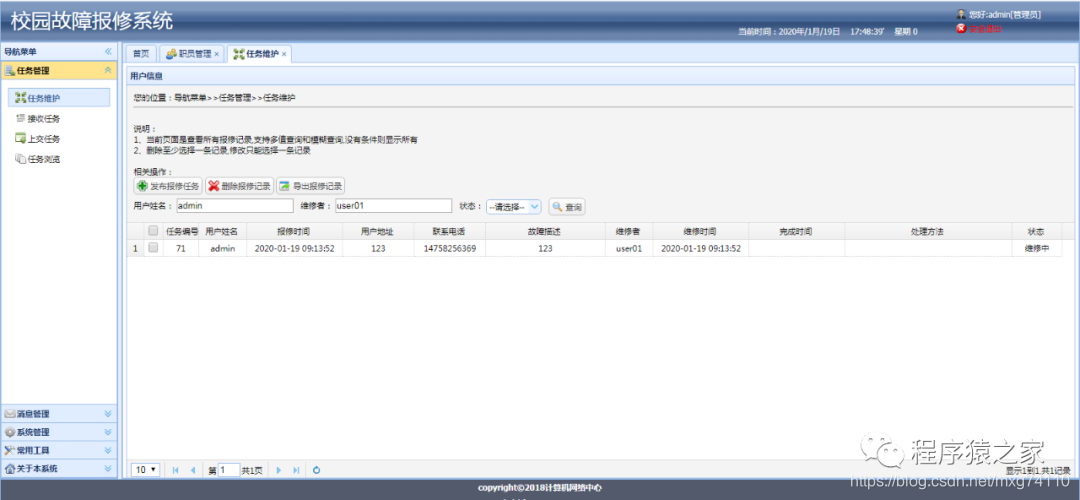The height and width of the screenshot is (500, 1080).
Task: Expand the 常用工具 panel
Action: (108, 450)
